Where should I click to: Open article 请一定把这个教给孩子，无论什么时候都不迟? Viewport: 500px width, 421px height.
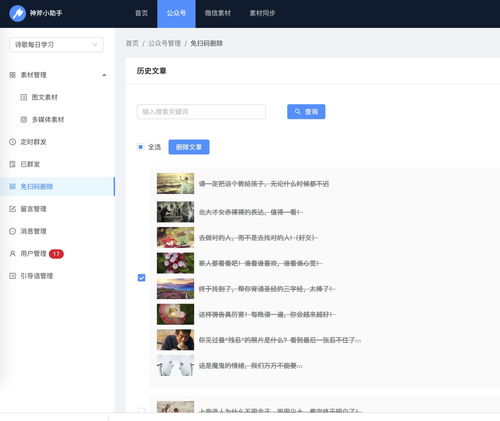click(x=264, y=184)
